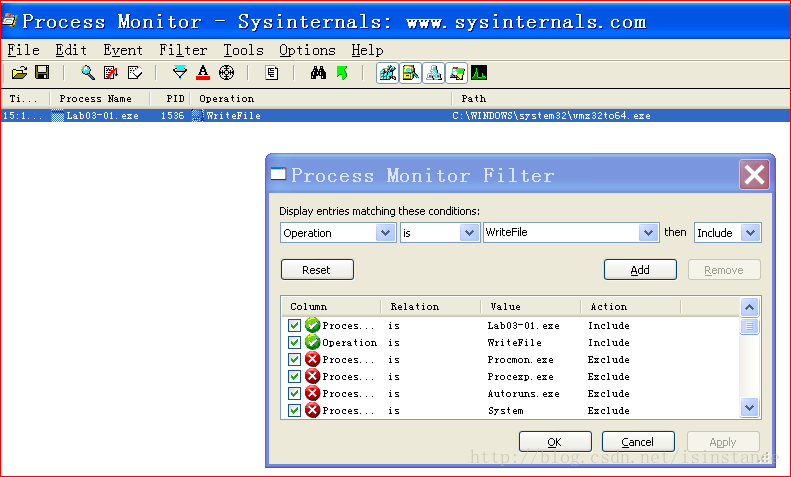Uncheck the System filter rule checkbox
This screenshot has height=477, width=791.
coord(294,410)
